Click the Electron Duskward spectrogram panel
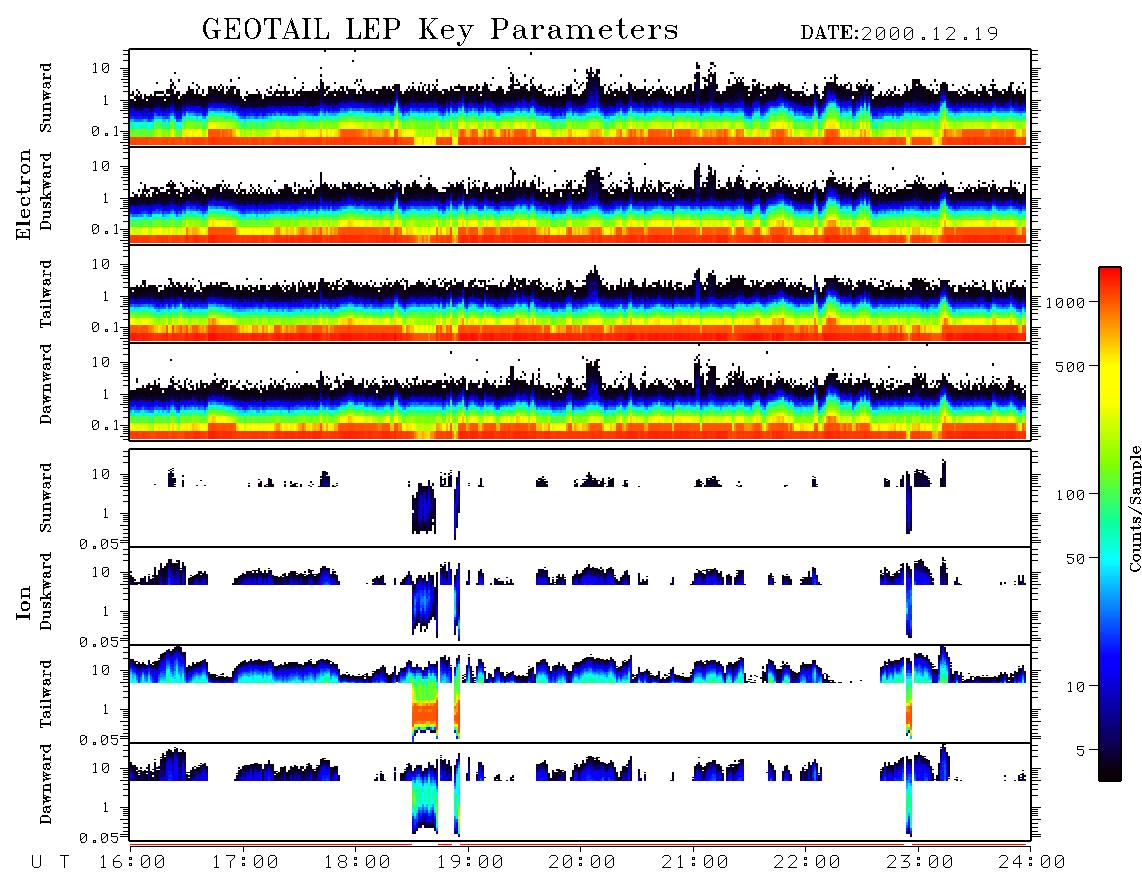This screenshot has width=1142, height=880. click(580, 195)
